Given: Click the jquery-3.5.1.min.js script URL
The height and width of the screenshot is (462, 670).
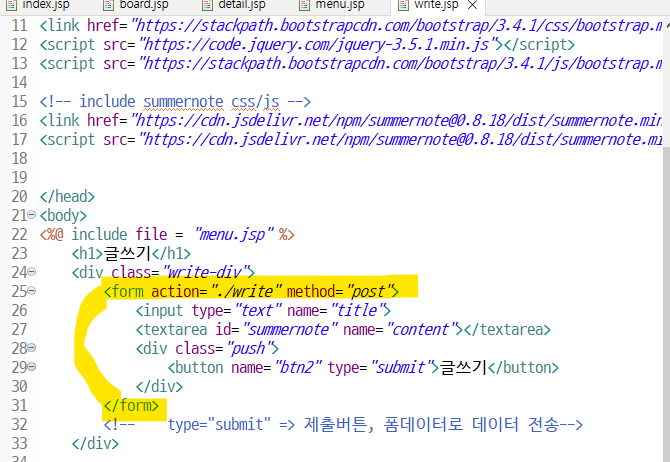Looking at the screenshot, I should (x=320, y=44).
